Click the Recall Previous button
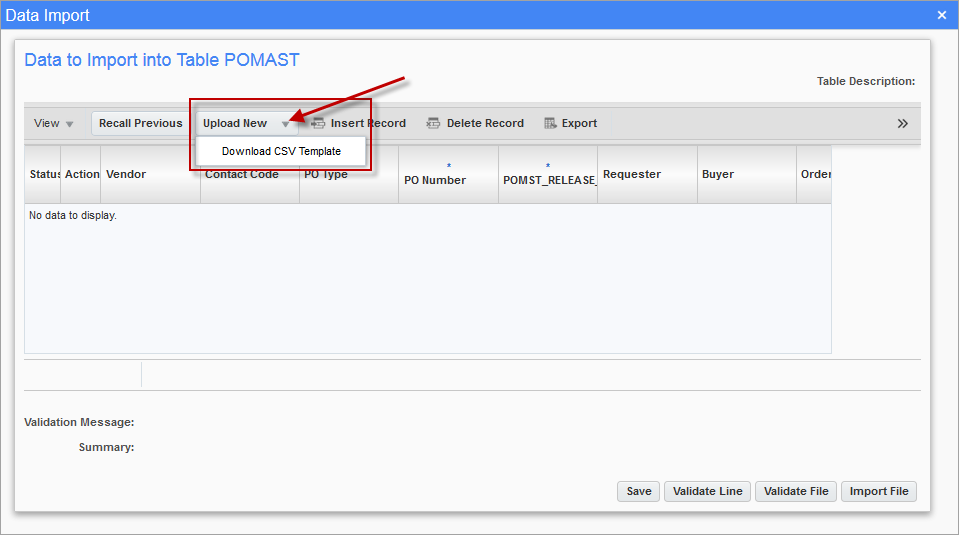Viewport: 959px width, 535px height. pos(141,124)
